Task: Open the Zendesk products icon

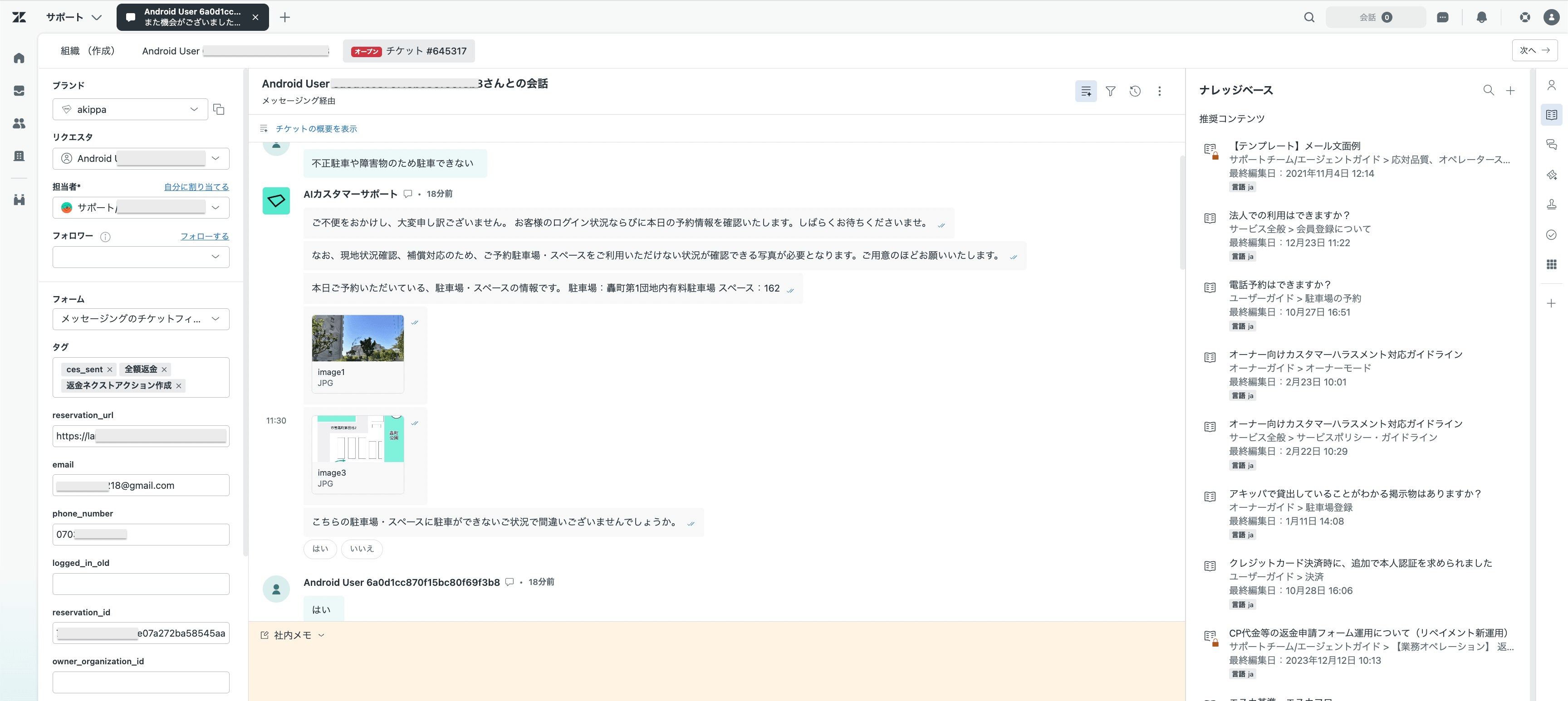Action: (1525, 17)
